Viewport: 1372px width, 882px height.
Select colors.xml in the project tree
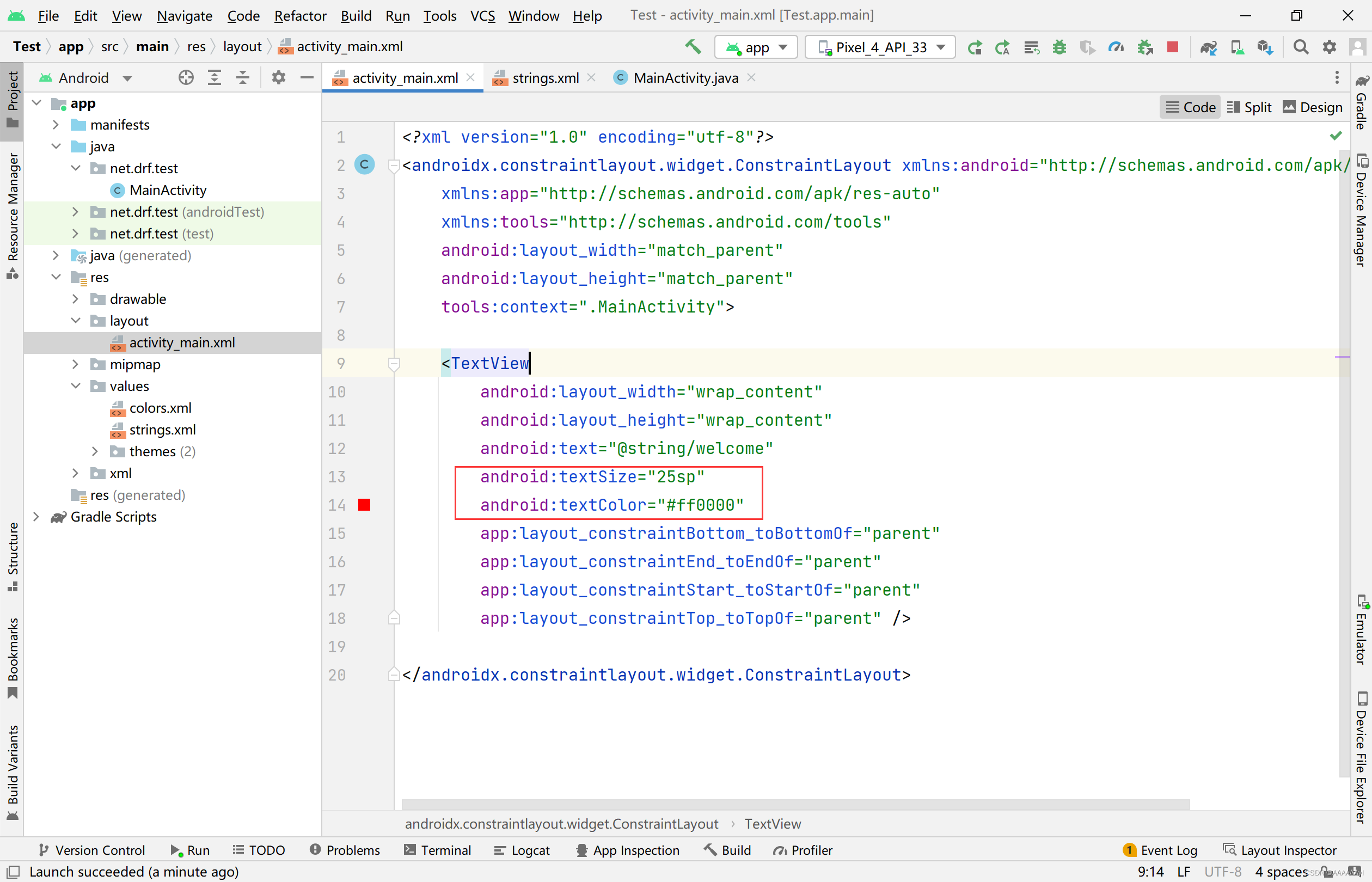tap(160, 408)
